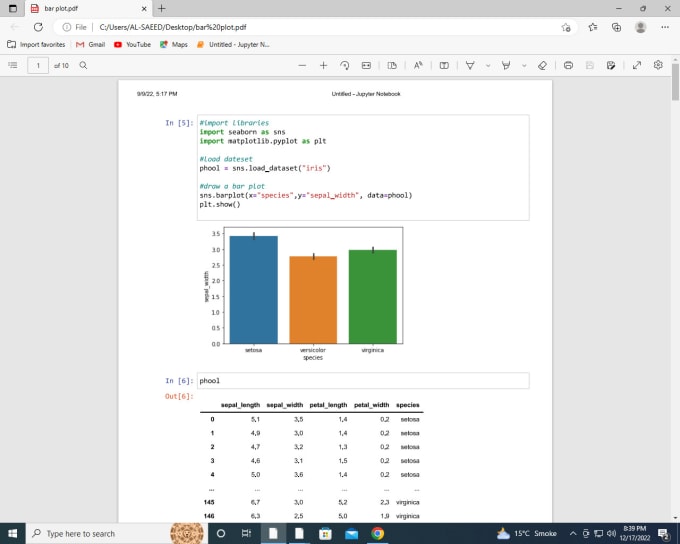Add this page to favorites

pos(566,27)
